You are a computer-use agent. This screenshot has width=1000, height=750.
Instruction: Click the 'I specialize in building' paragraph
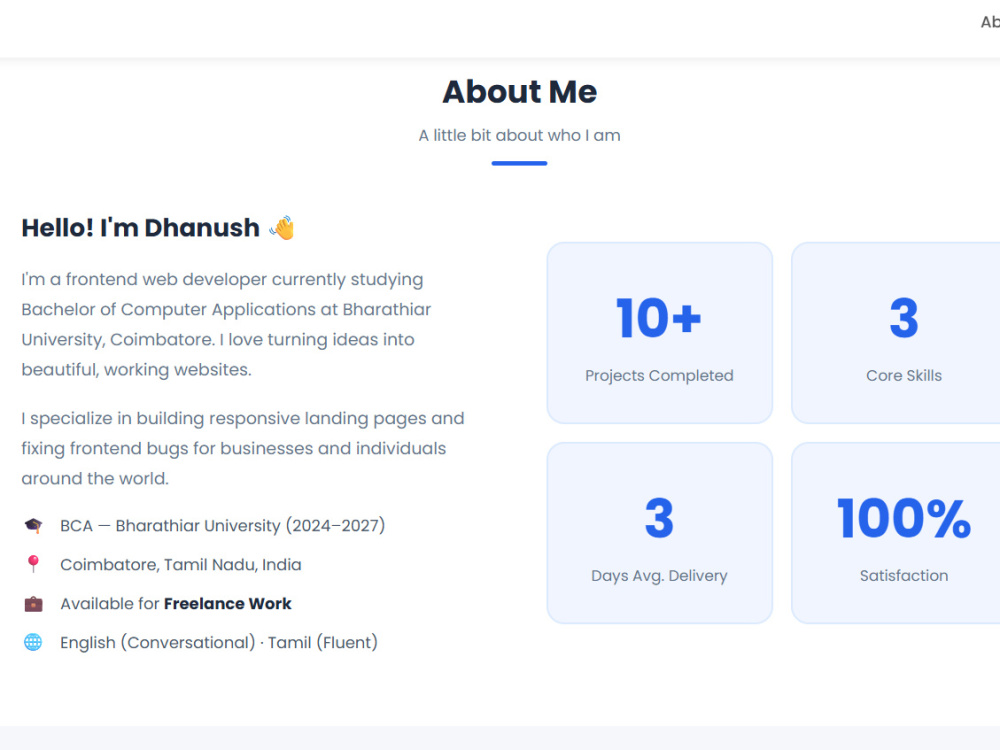coord(243,448)
